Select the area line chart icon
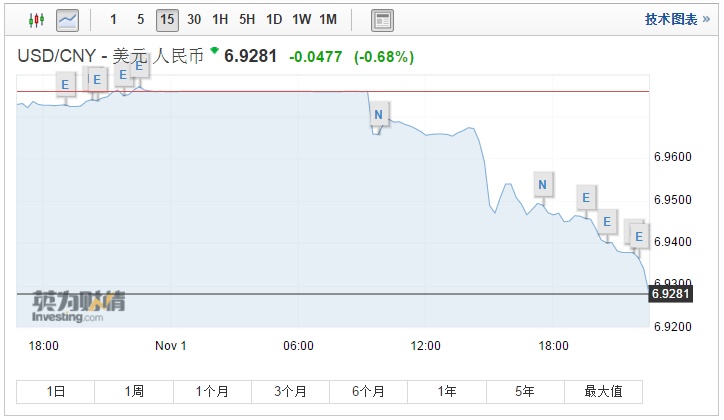The width and height of the screenshot is (724, 420). (x=68, y=19)
